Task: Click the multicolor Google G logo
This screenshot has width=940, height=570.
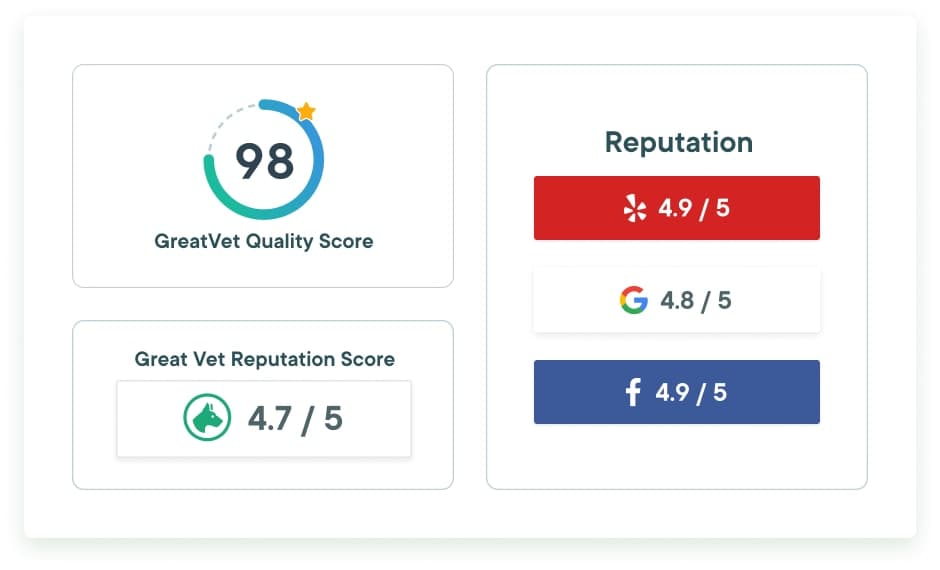Action: [x=633, y=300]
